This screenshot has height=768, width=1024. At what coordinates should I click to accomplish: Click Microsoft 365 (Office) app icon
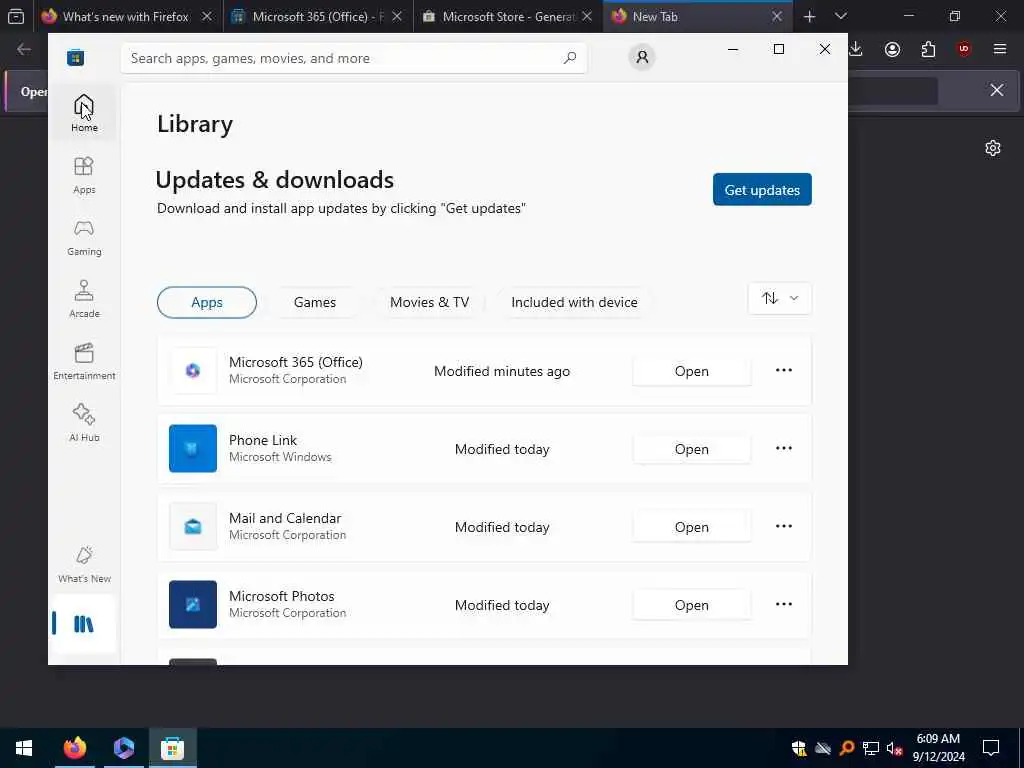(x=193, y=371)
